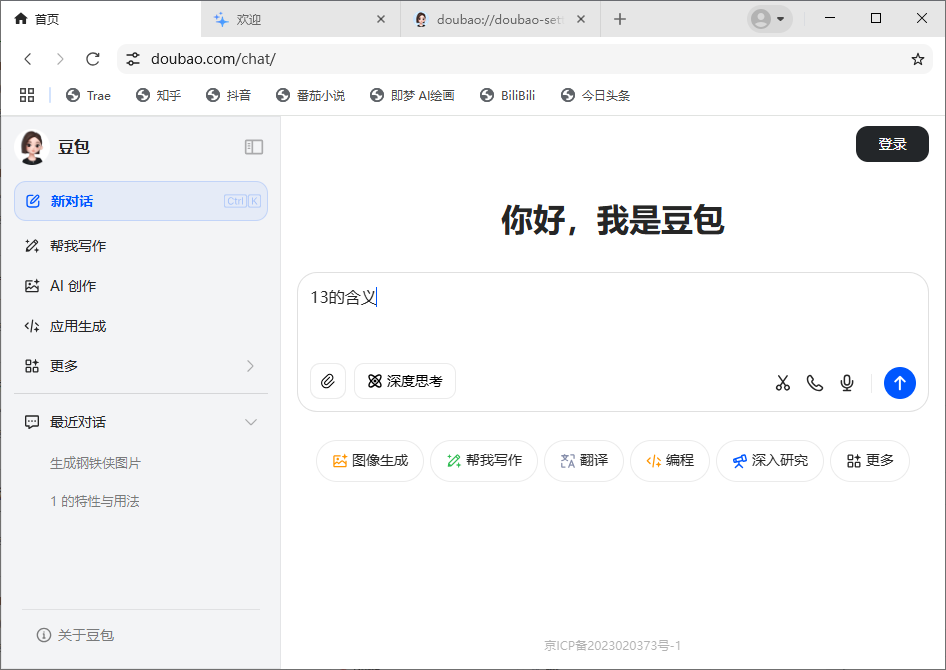Go back with the browser back arrow

[28, 58]
